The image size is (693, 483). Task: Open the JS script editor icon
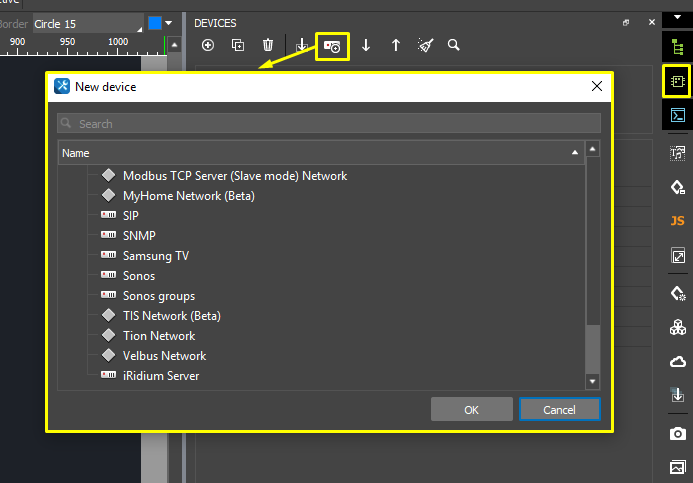pyautogui.click(x=678, y=221)
